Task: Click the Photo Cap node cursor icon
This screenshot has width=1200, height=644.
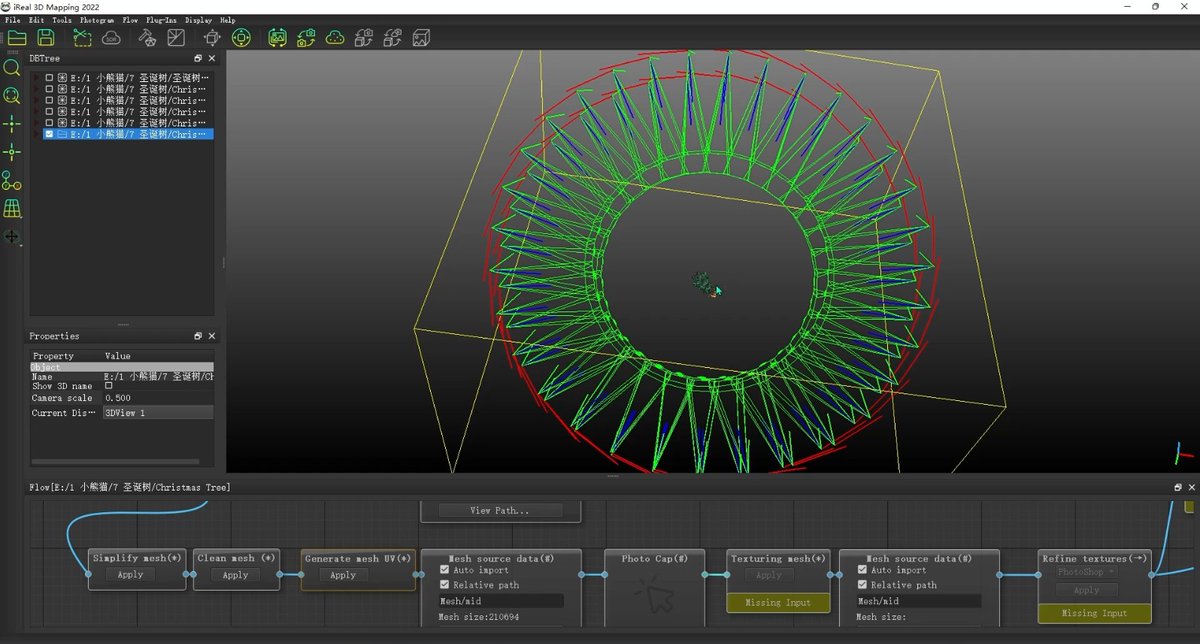Action: [655, 597]
